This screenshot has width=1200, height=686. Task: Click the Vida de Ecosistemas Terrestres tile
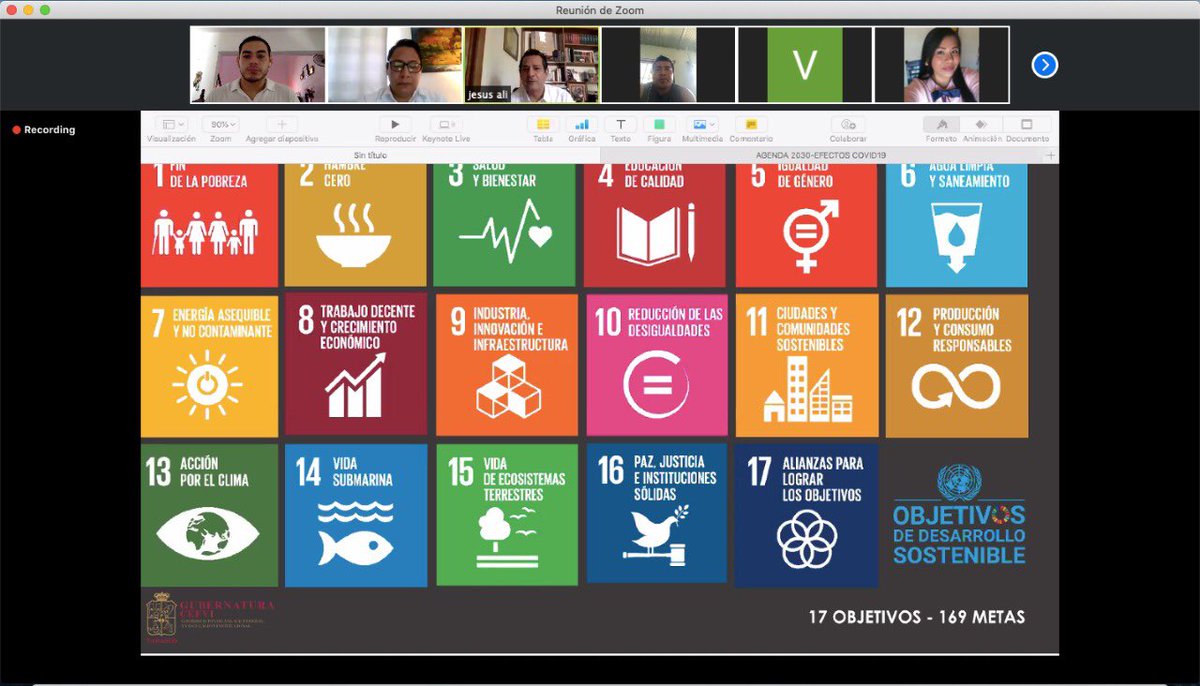[x=507, y=515]
